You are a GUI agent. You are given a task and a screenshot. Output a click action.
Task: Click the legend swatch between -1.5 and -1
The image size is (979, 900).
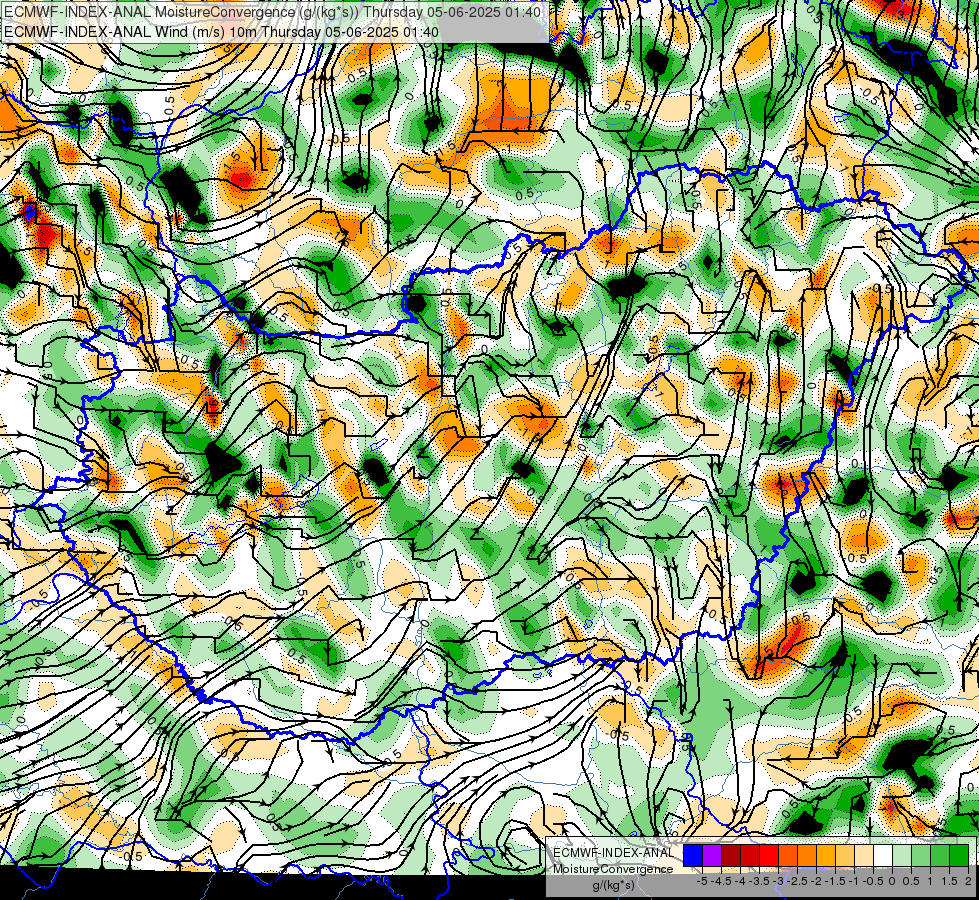coord(845,855)
